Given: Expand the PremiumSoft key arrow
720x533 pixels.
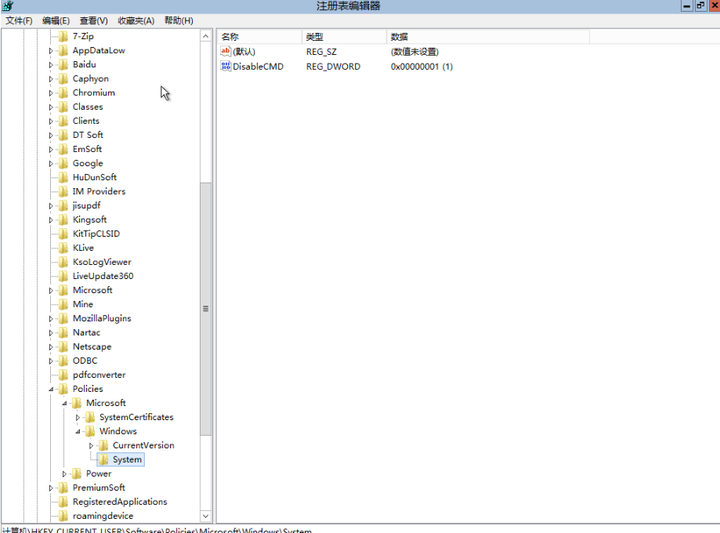Looking at the screenshot, I should (x=51, y=488).
